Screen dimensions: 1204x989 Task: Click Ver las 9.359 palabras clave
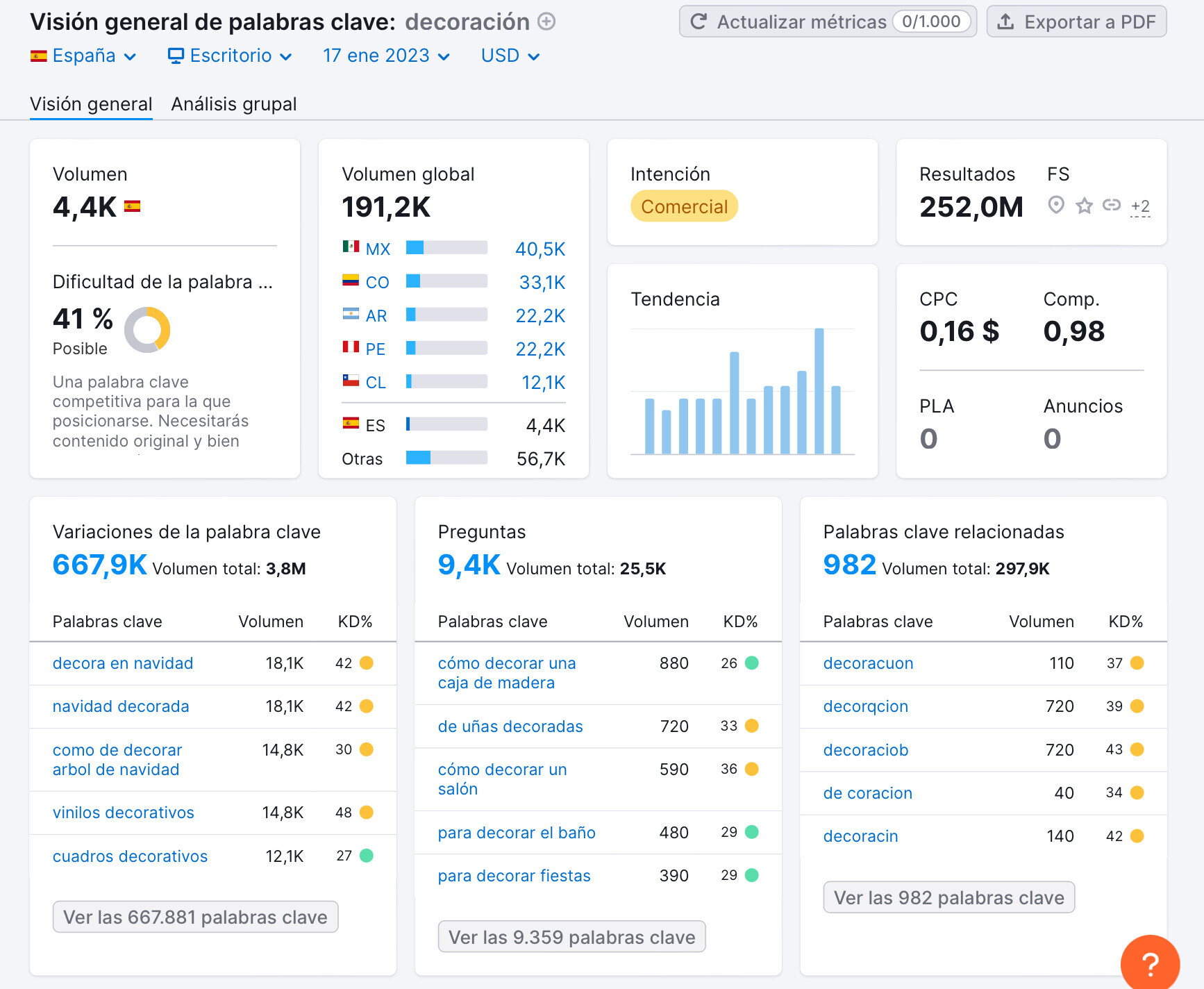[x=571, y=937]
